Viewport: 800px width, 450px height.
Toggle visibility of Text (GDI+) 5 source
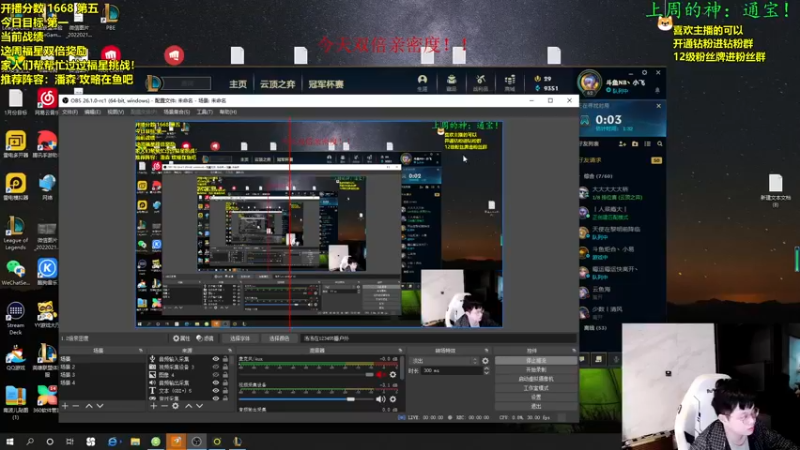coord(216,391)
